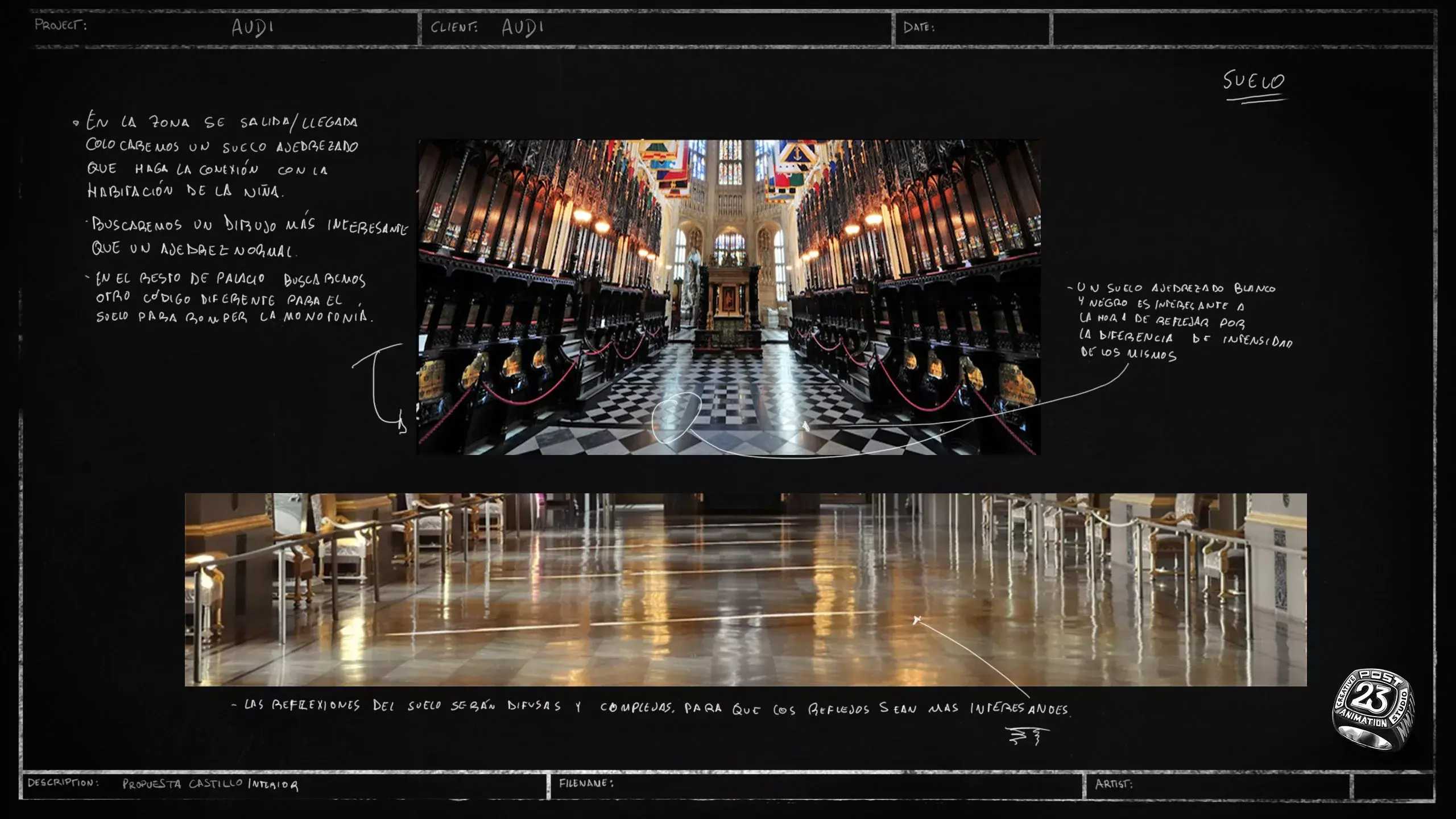
Task: Click the artist signature scribble below the caption
Action: tap(1027, 735)
